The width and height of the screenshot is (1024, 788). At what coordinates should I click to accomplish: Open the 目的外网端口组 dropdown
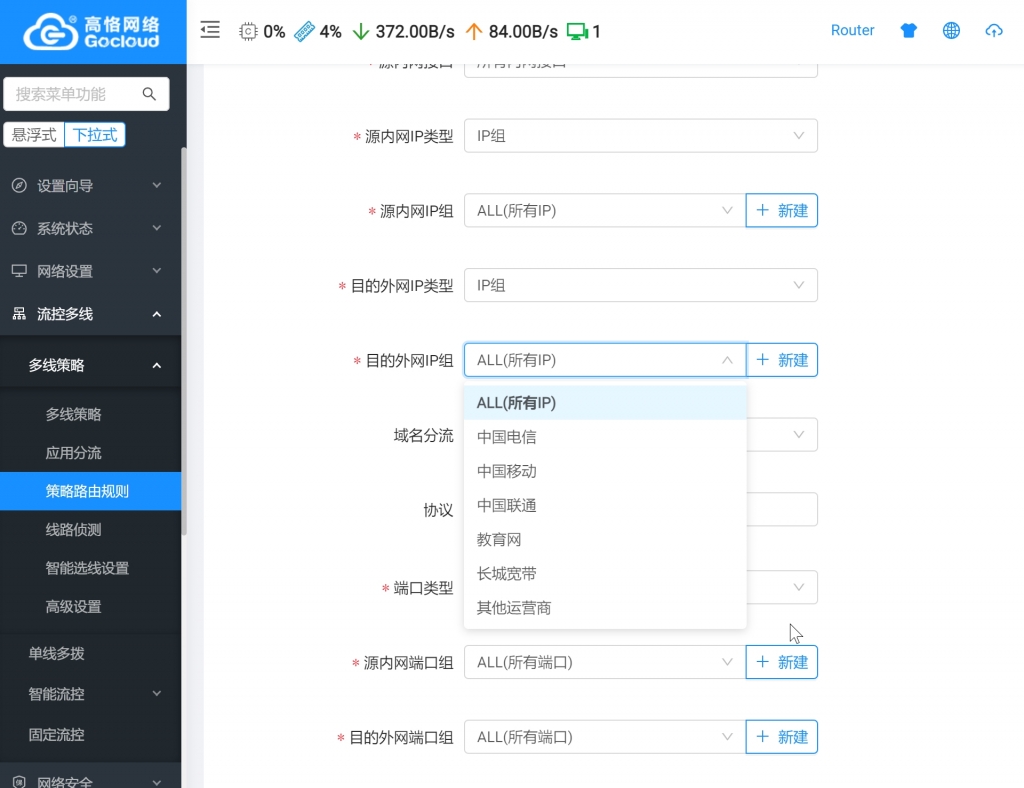tap(605, 737)
